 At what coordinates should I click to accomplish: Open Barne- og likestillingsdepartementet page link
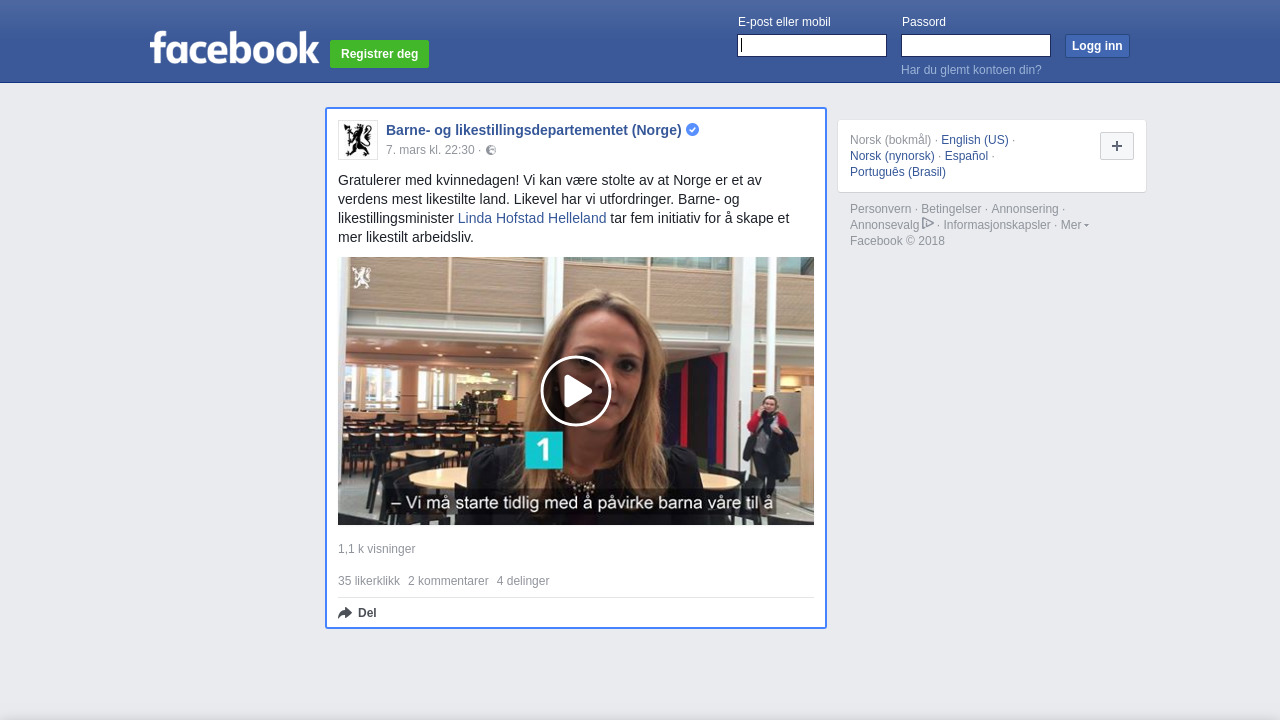pos(534,130)
